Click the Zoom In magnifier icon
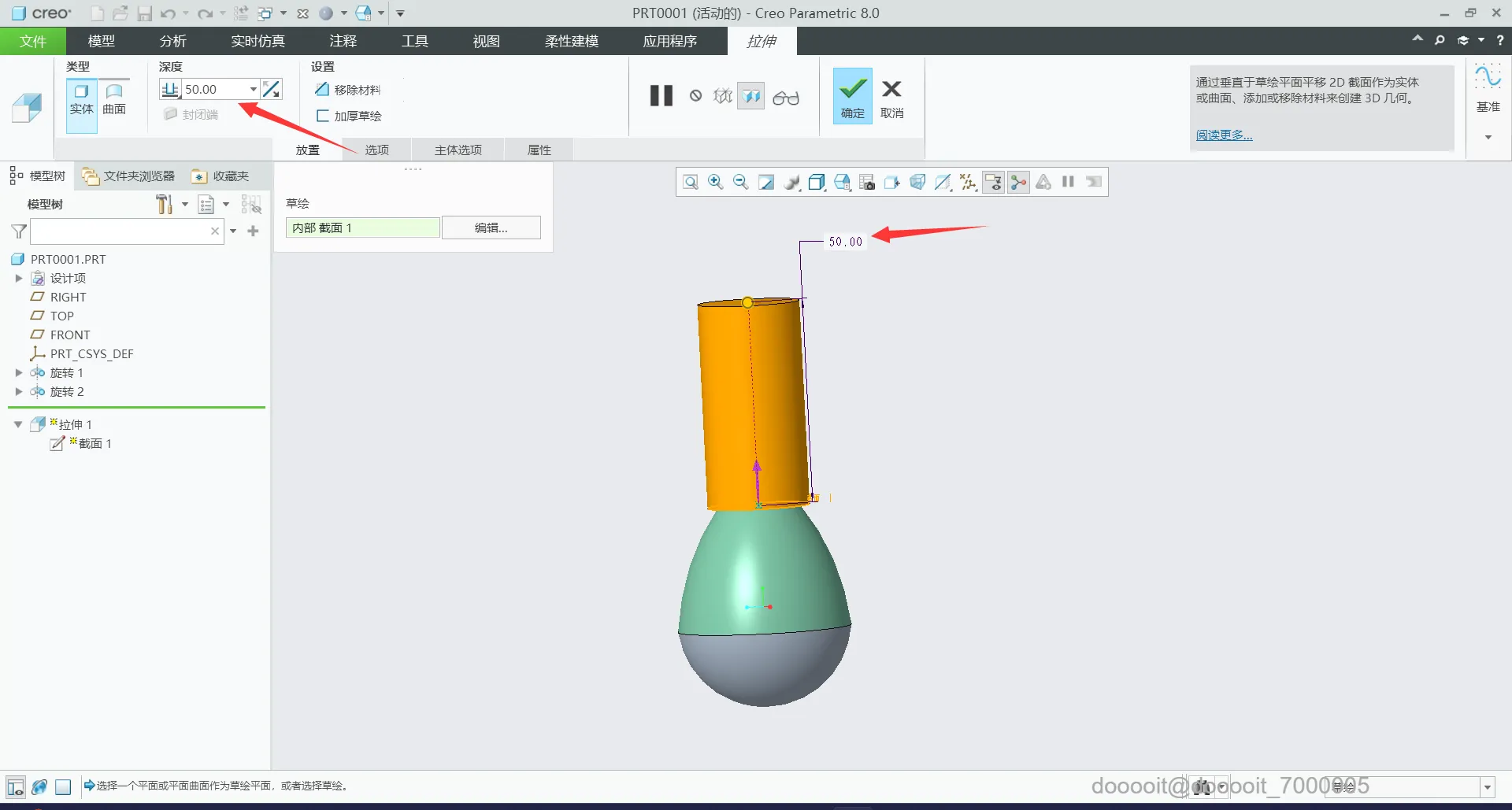 click(x=716, y=183)
